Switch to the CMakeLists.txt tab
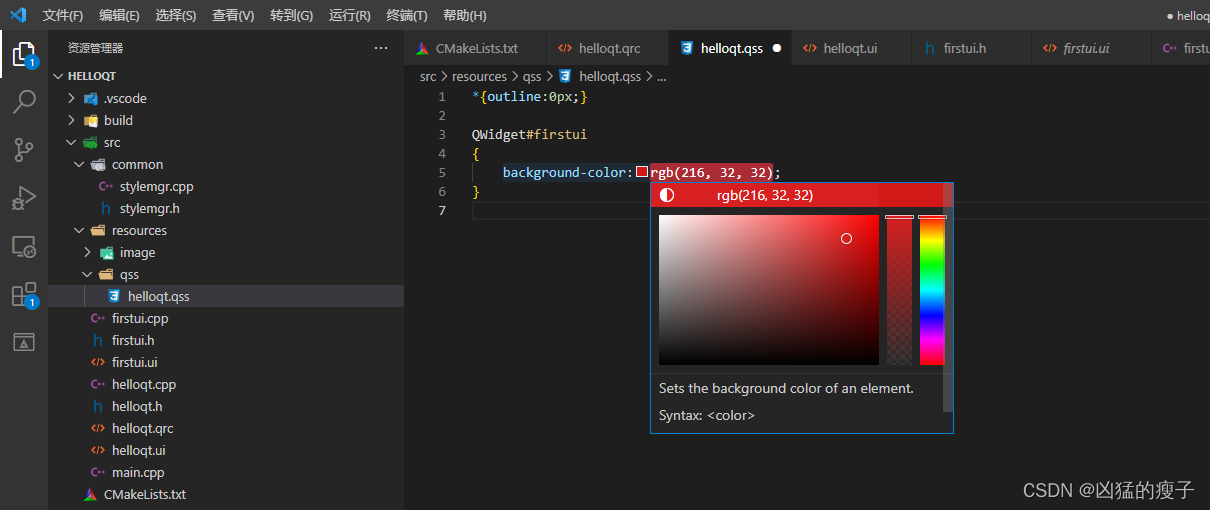The width and height of the screenshot is (1210, 510). [x=476, y=48]
